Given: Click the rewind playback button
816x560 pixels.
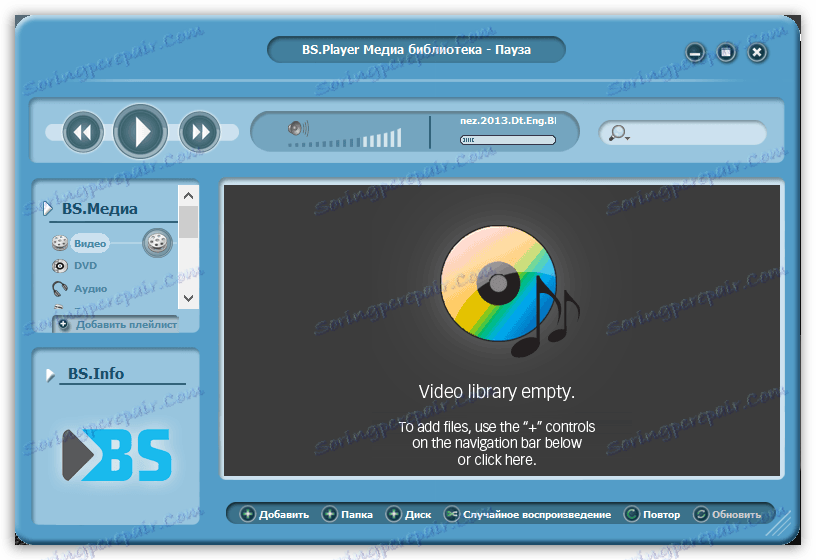Looking at the screenshot, I should pos(83,132).
